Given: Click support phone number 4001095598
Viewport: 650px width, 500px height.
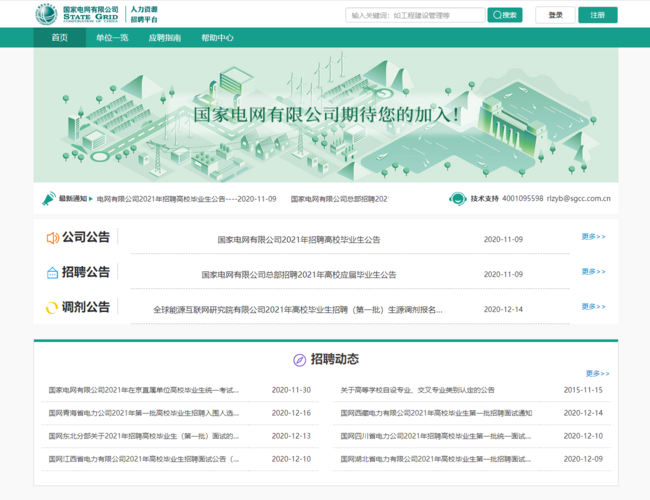Looking at the screenshot, I should tap(523, 199).
